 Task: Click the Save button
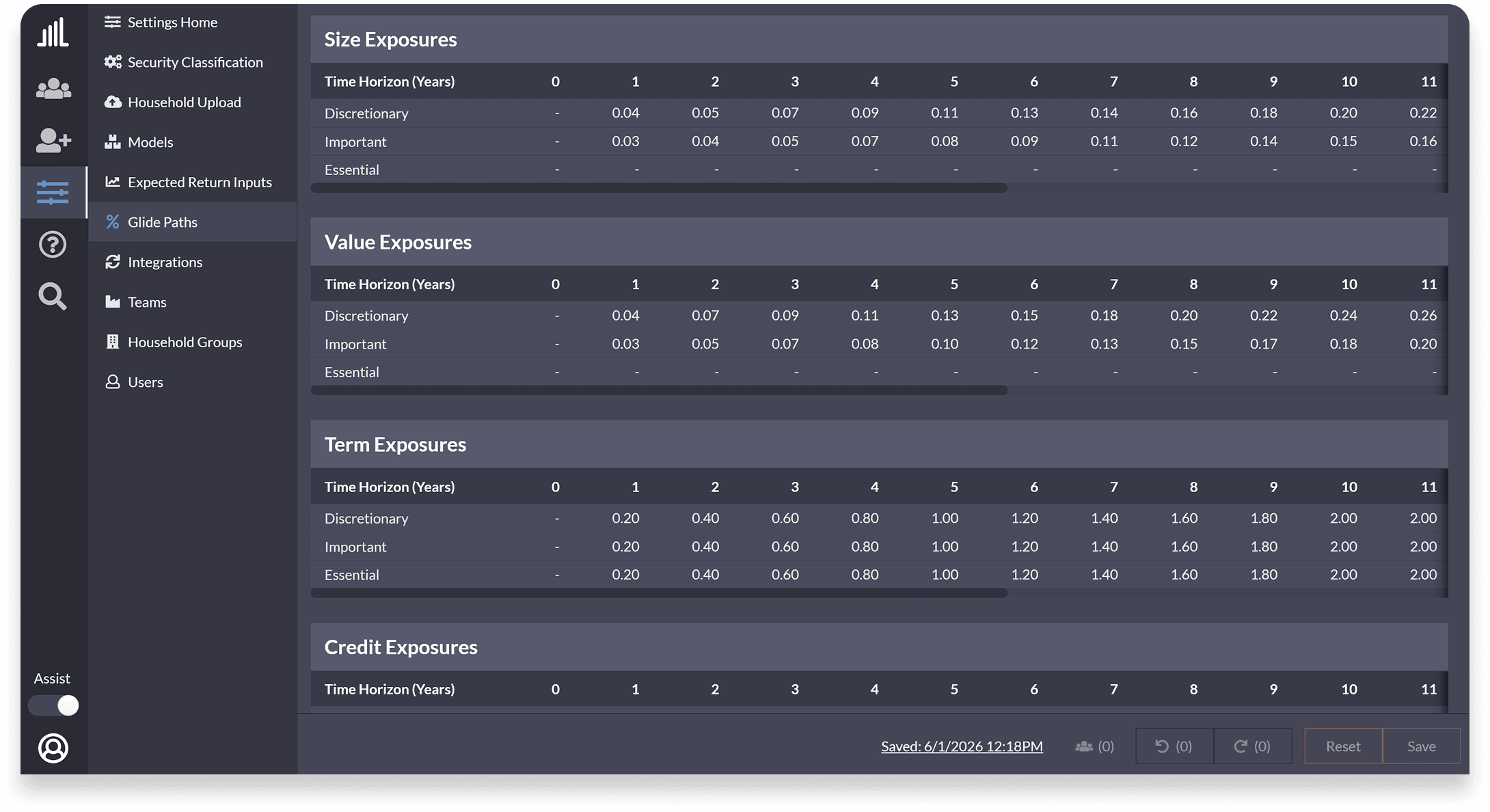point(1422,746)
